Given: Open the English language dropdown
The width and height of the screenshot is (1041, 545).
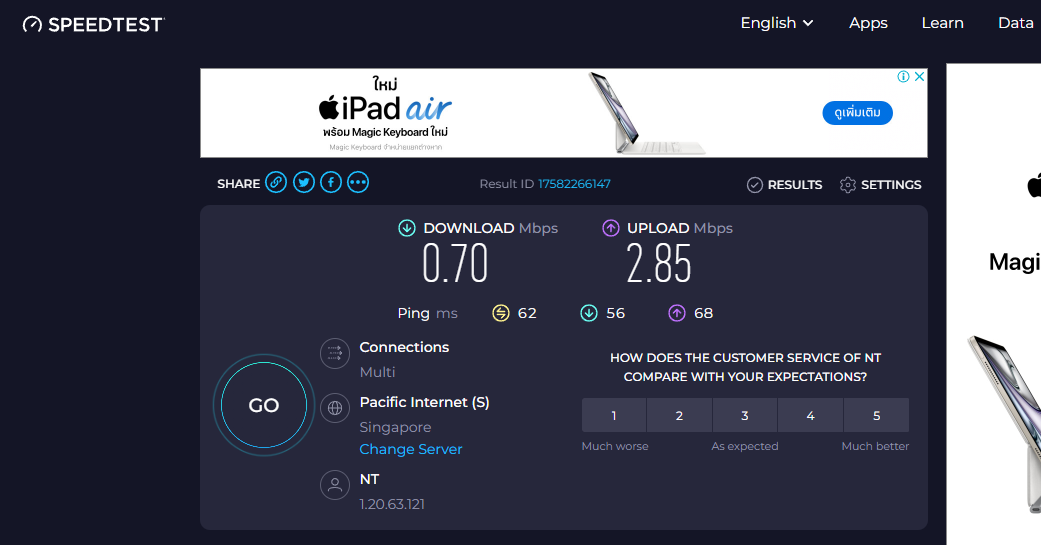Looking at the screenshot, I should (x=777, y=23).
